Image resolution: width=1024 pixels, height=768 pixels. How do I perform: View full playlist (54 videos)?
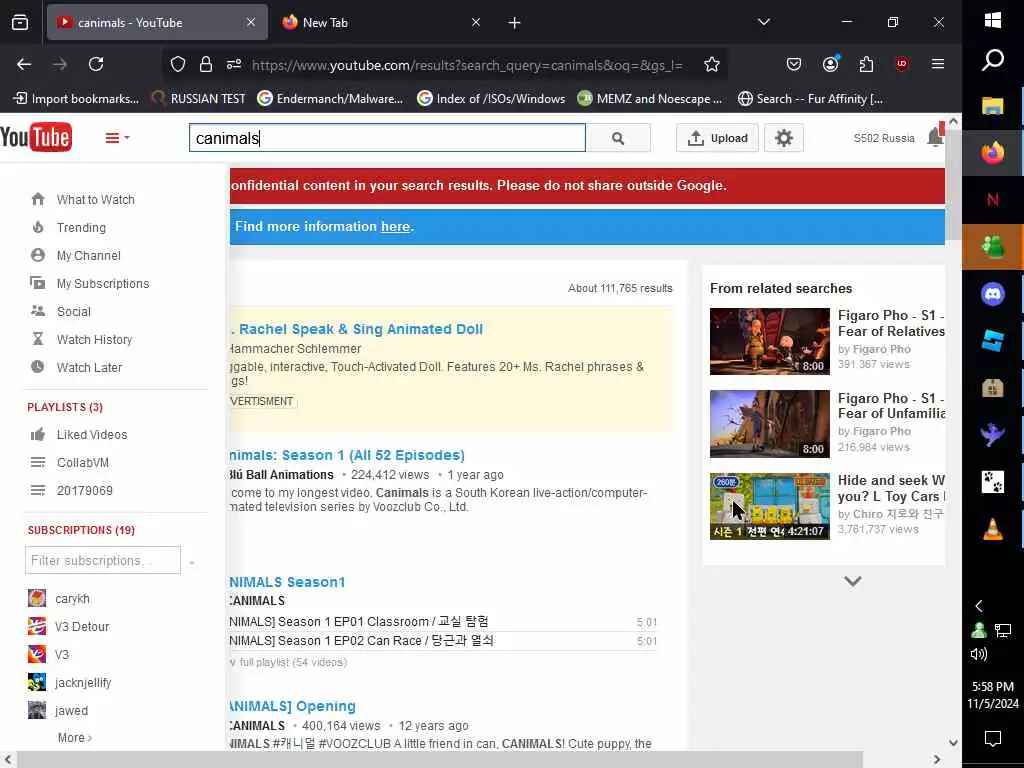pyautogui.click(x=288, y=662)
